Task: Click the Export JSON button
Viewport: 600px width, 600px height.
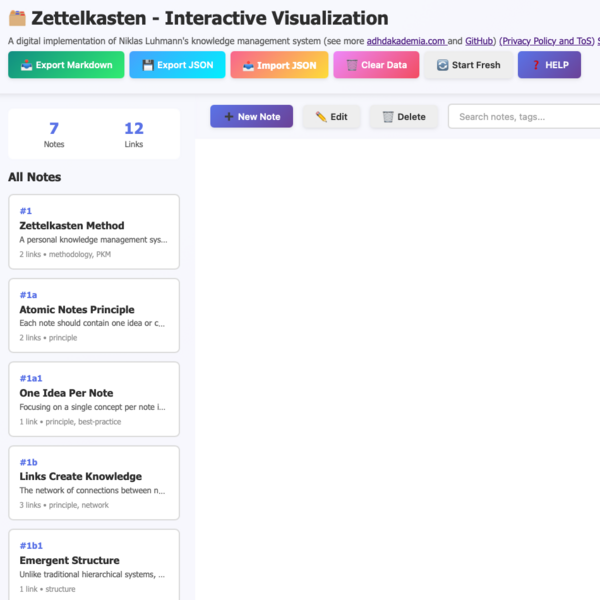Action: 177,65
